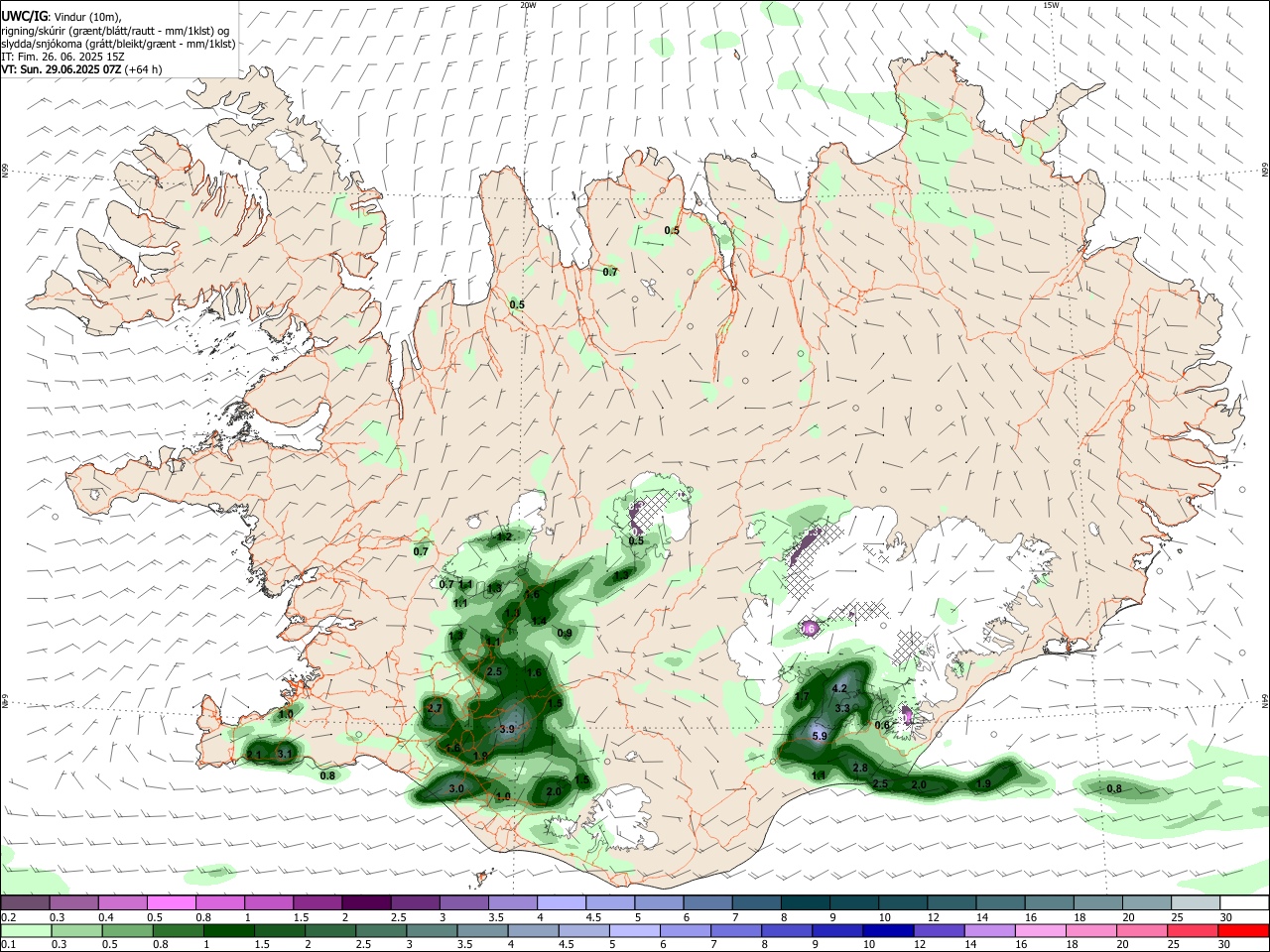Click the 3.9 precipitation maximum in the southwest

[x=506, y=729]
